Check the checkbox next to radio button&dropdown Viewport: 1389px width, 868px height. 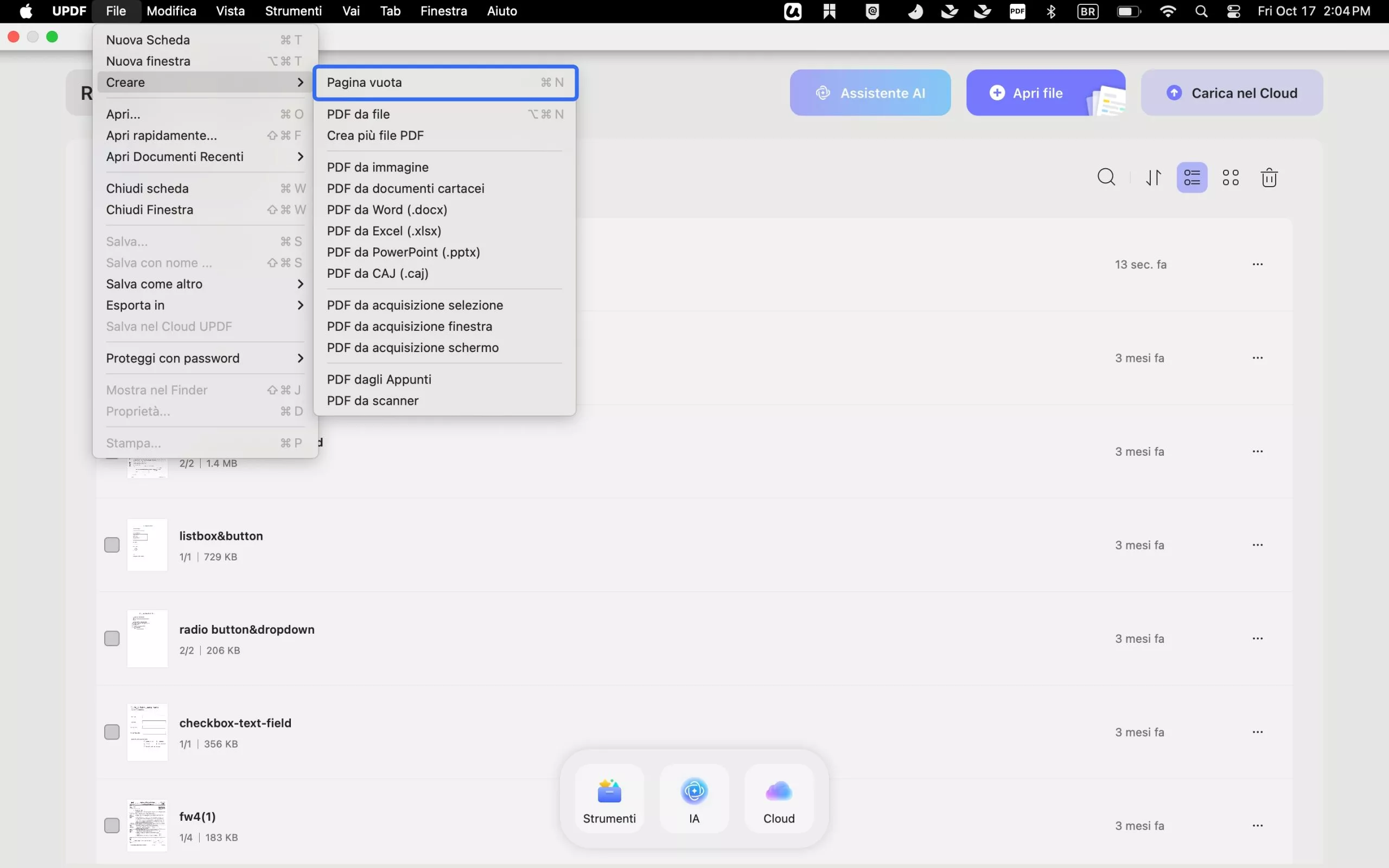(112, 638)
